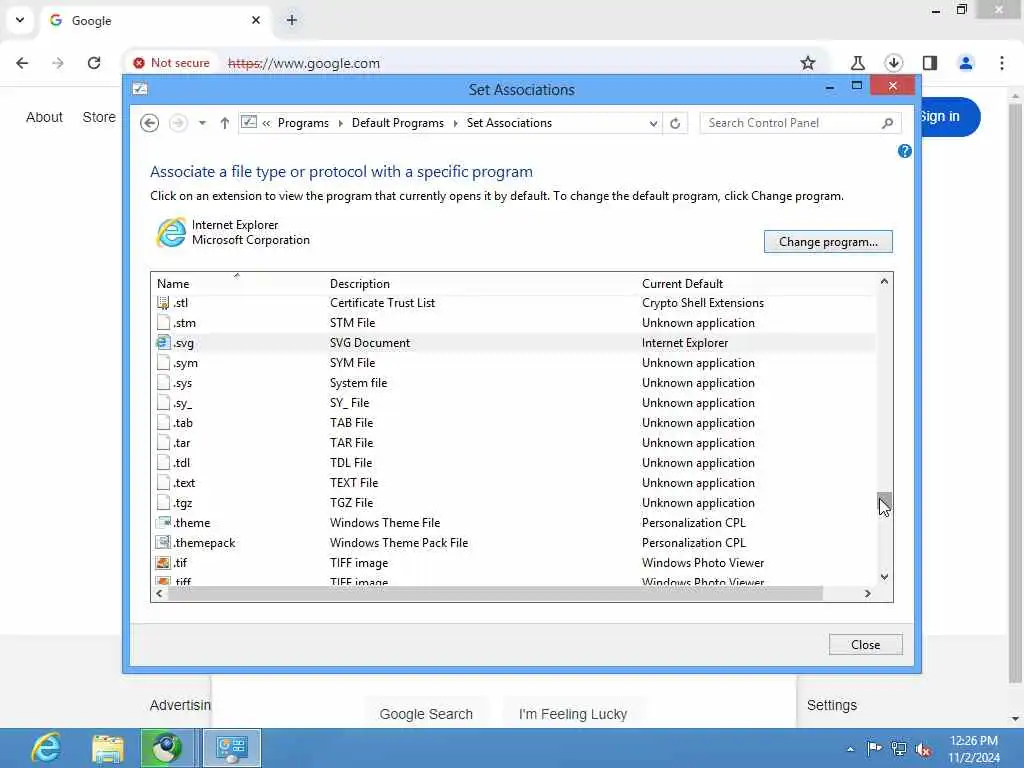Go up one level in Control Panel
The width and height of the screenshot is (1024, 768).
coord(225,123)
